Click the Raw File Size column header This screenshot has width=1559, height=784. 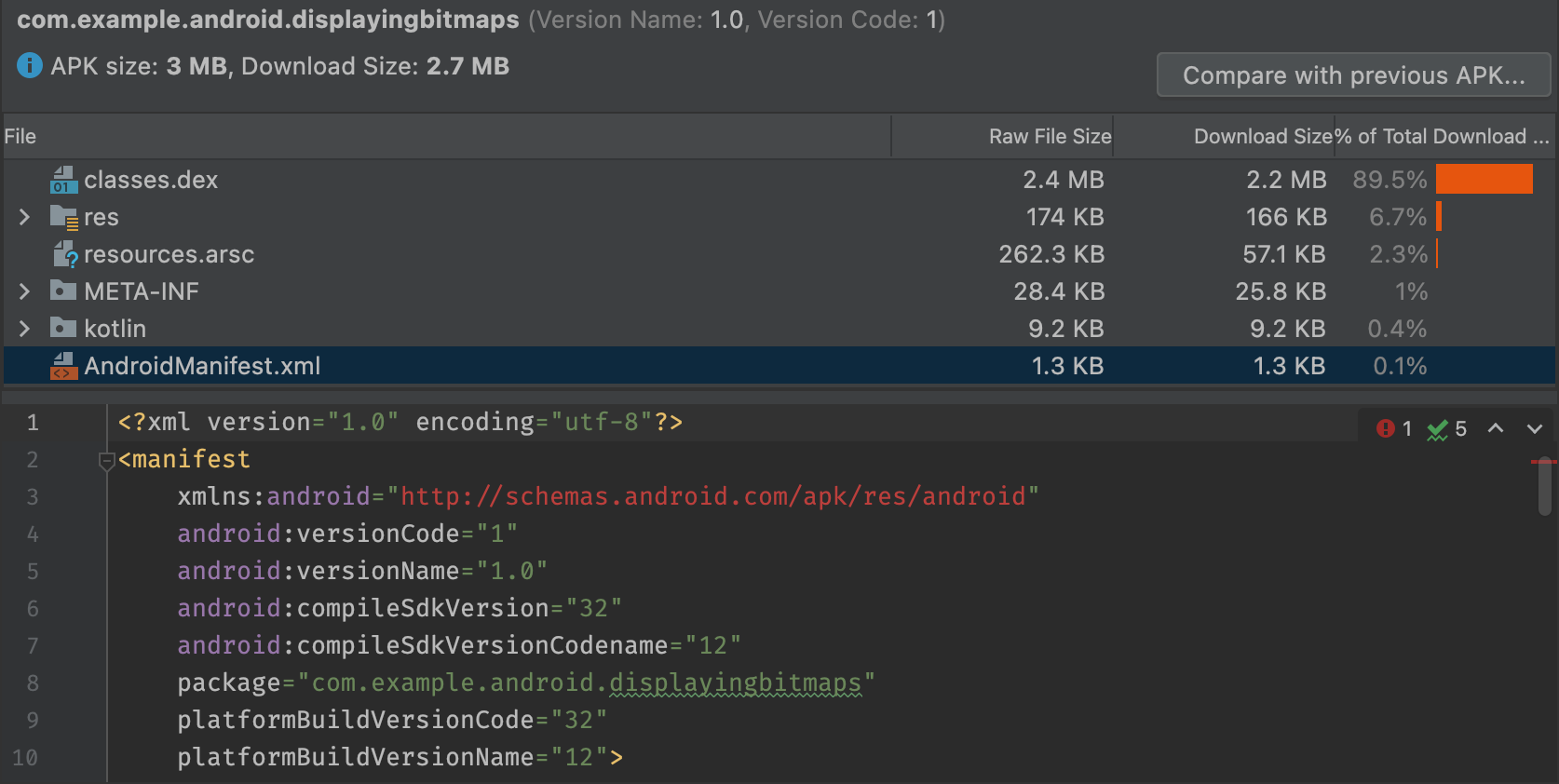1049,137
